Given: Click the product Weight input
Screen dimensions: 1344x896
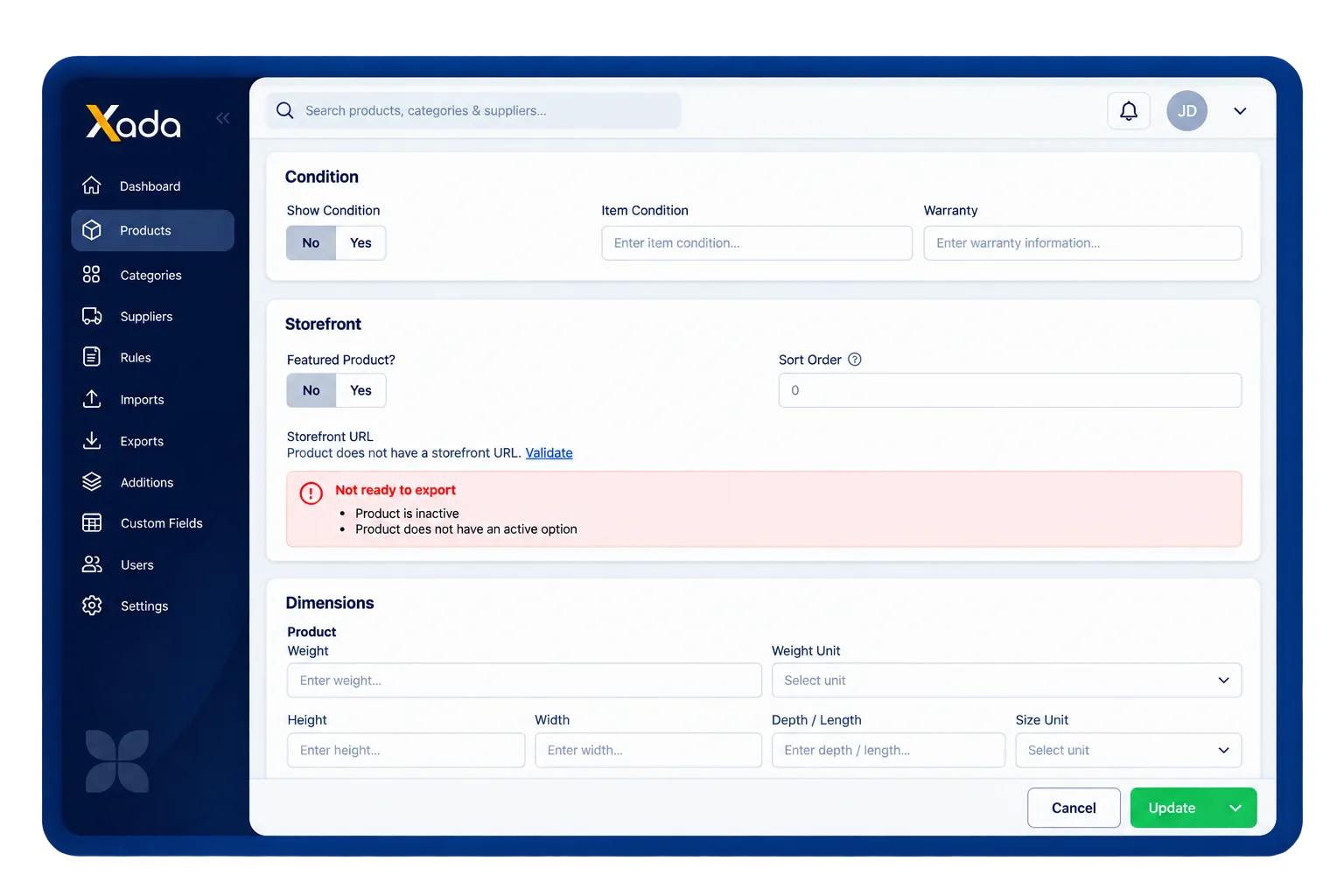Looking at the screenshot, I should point(524,681).
